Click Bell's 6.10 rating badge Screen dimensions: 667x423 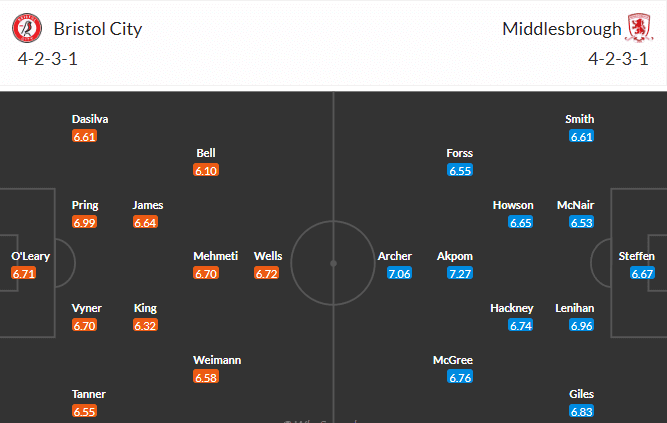(206, 171)
